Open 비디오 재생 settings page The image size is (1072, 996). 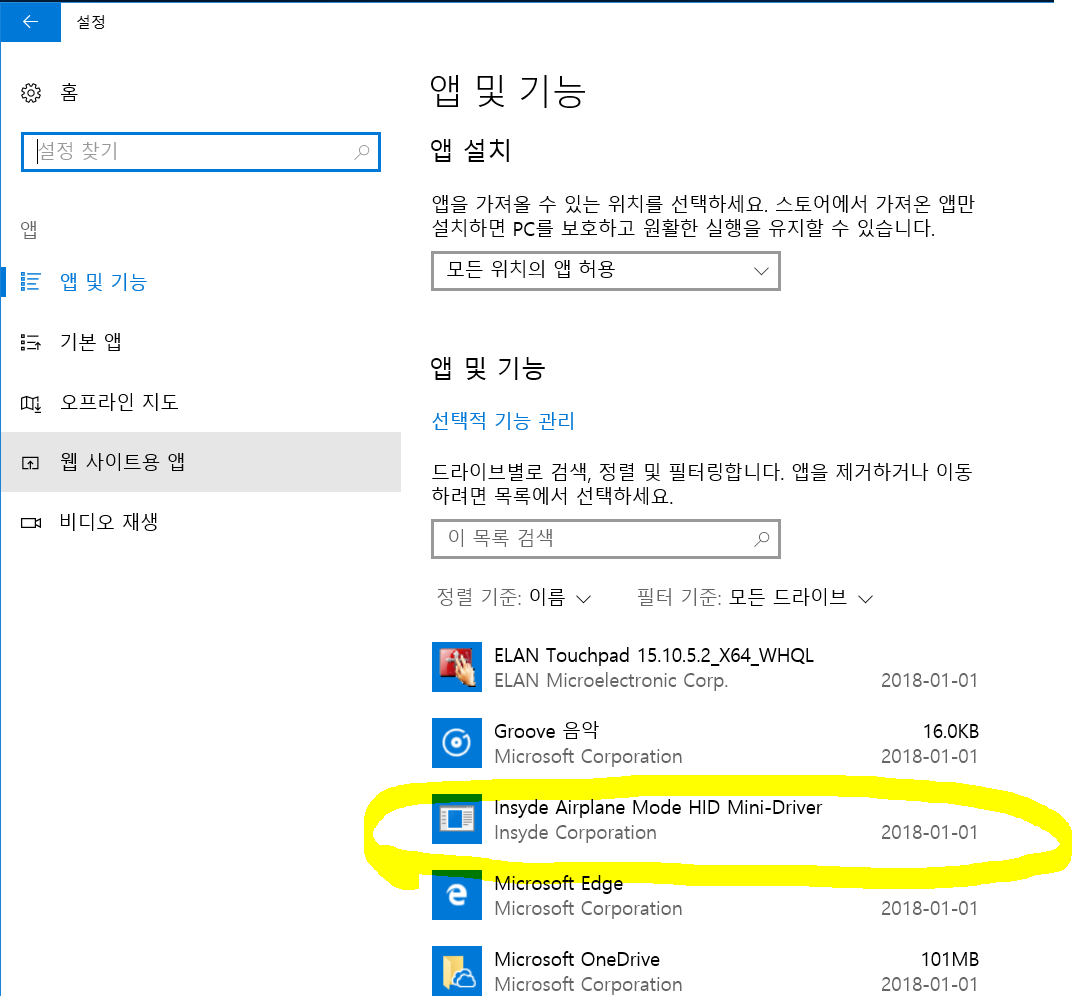[201, 523]
